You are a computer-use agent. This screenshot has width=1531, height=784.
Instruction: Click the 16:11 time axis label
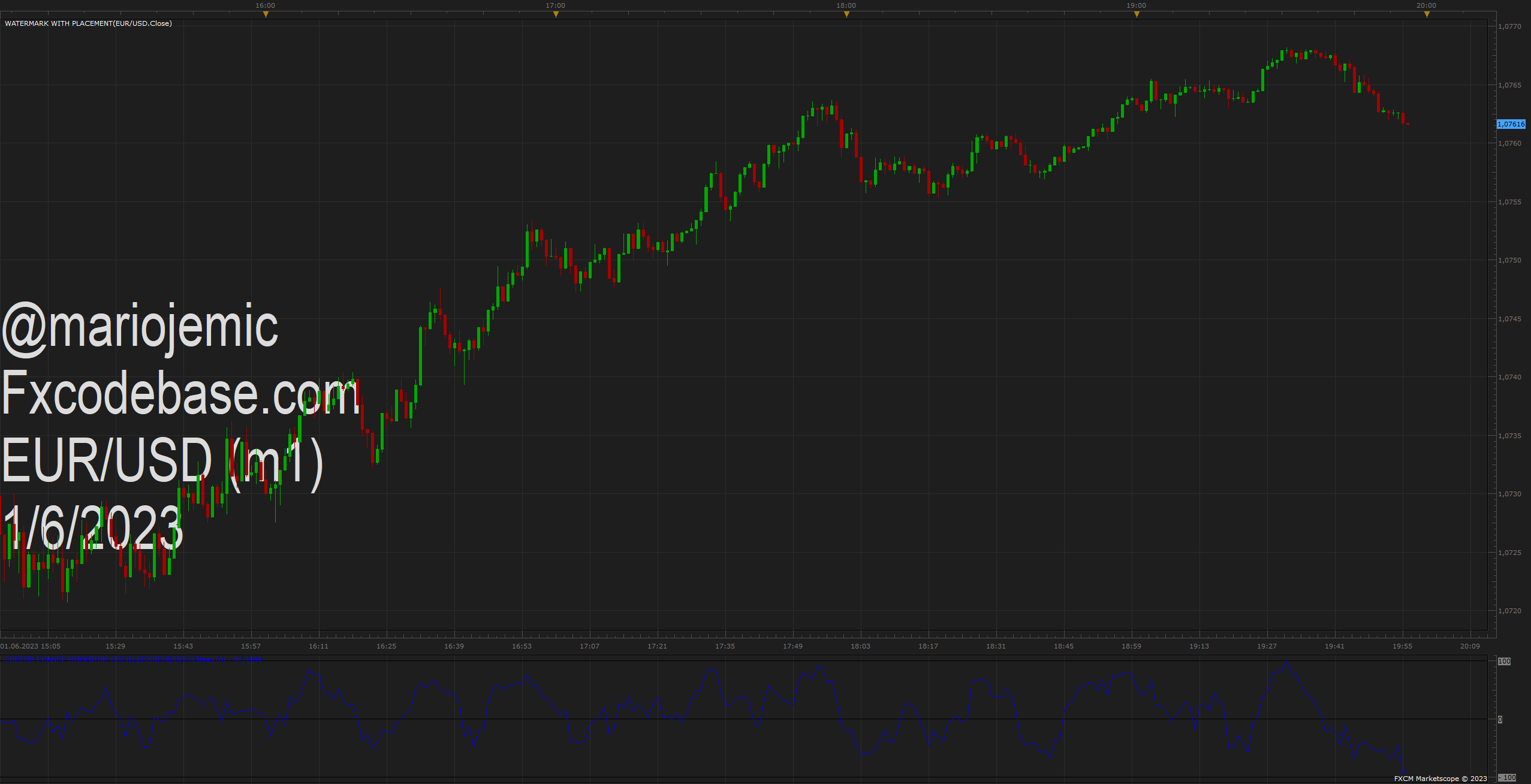318,646
